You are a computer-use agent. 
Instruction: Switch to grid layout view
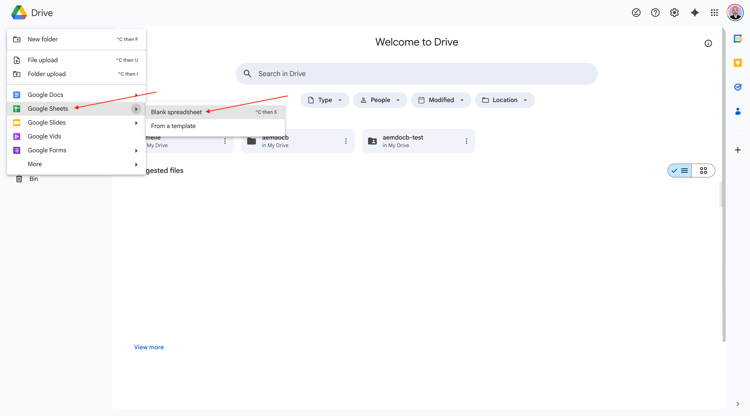[703, 171]
